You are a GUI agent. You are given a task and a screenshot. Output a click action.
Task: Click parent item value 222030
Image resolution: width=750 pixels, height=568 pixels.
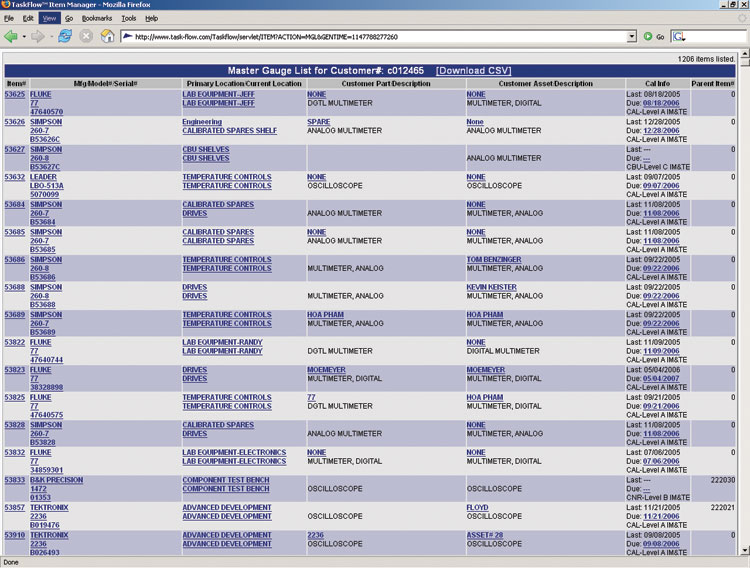pos(723,480)
